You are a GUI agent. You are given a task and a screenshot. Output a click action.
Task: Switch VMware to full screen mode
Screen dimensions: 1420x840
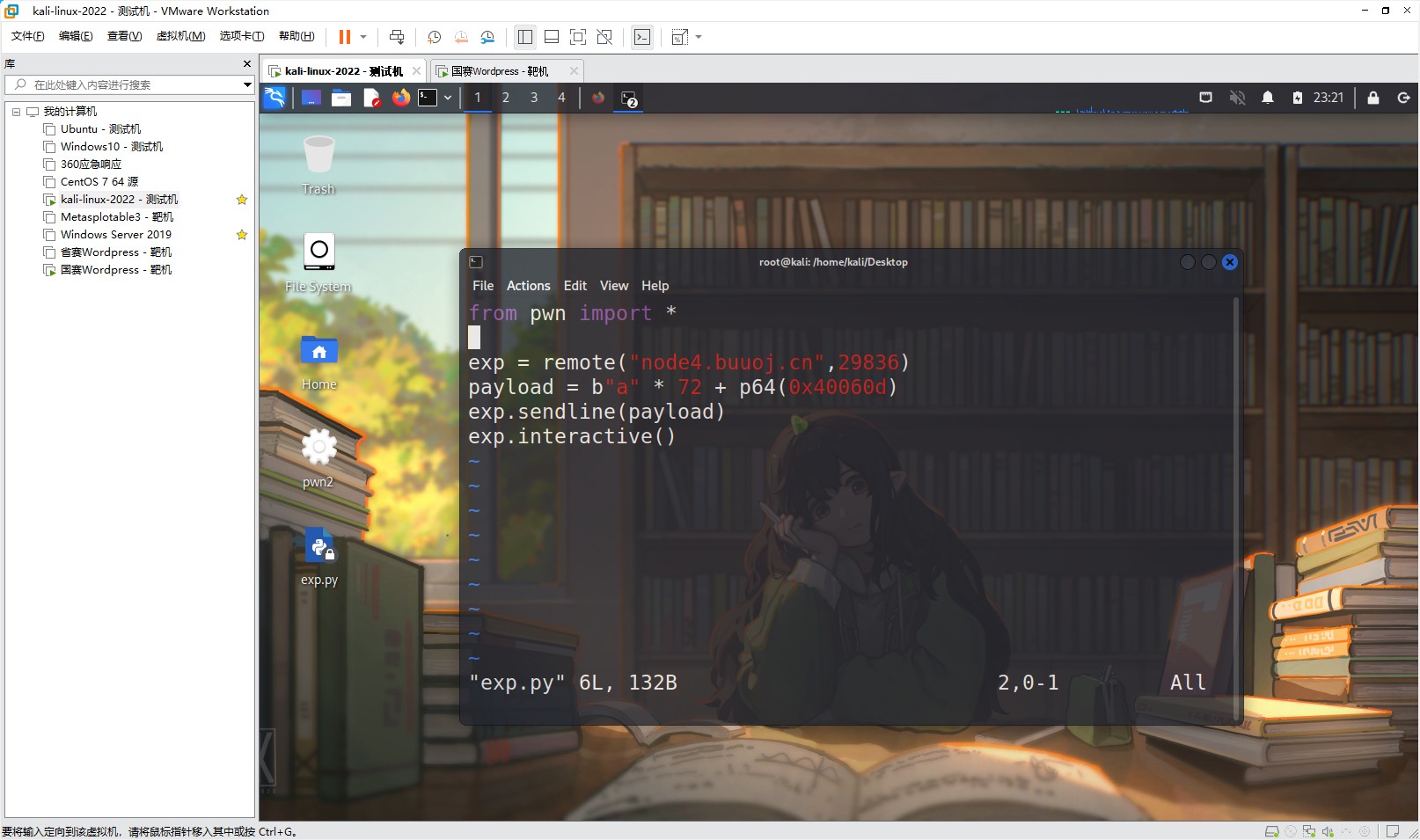(578, 37)
